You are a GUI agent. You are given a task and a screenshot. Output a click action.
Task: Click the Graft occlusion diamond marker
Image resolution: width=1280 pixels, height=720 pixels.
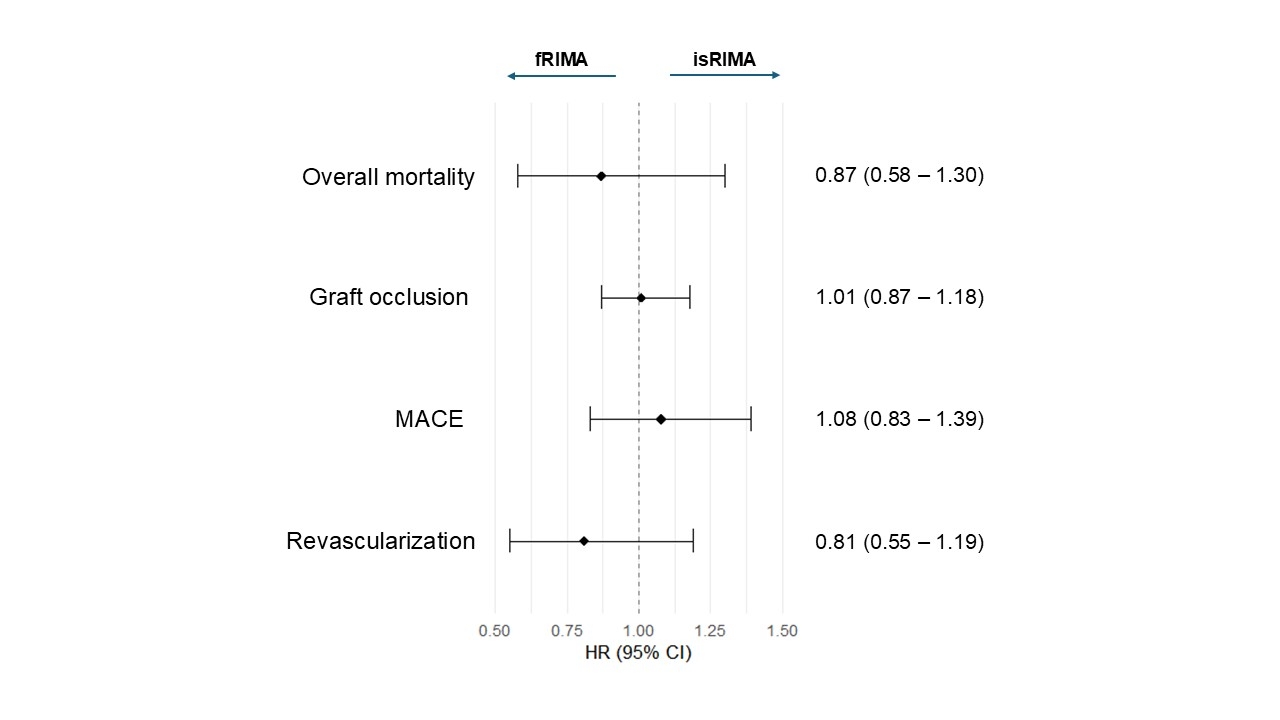[641, 298]
